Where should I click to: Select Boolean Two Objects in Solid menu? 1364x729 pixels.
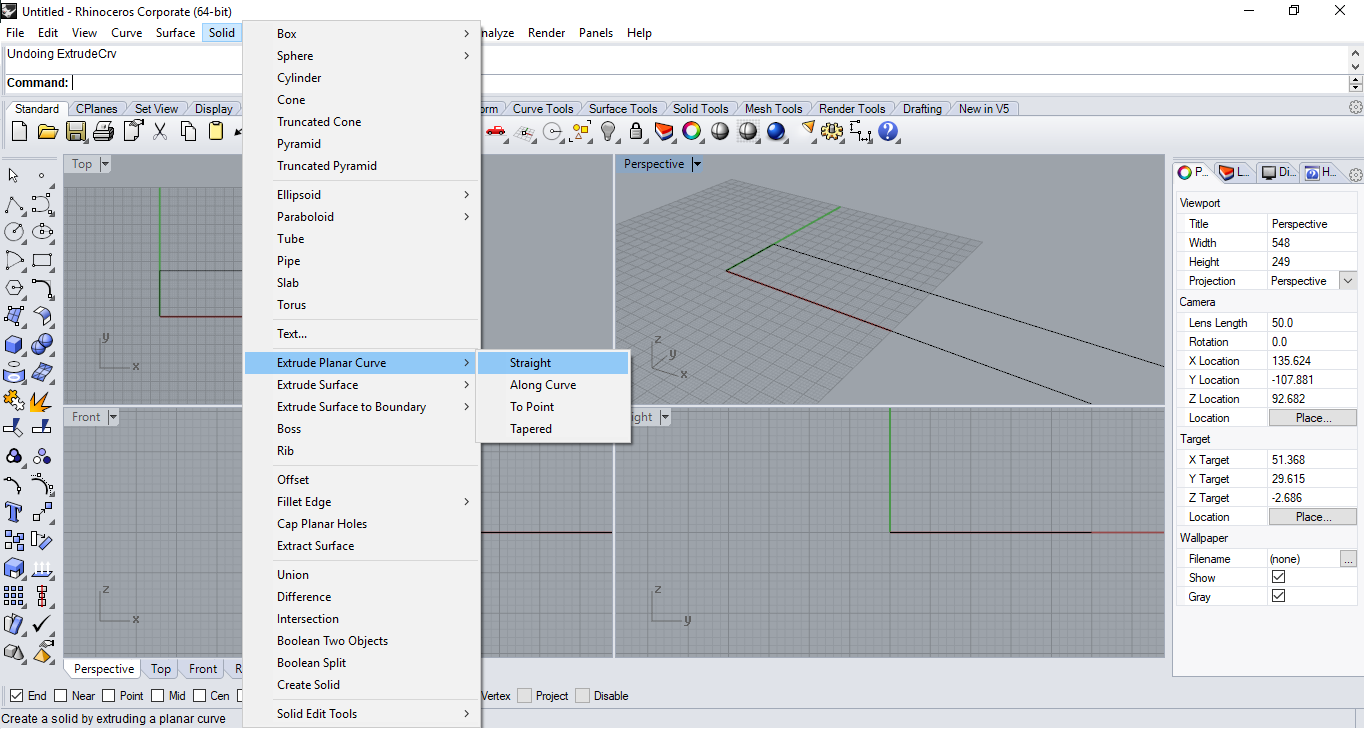[x=332, y=641]
